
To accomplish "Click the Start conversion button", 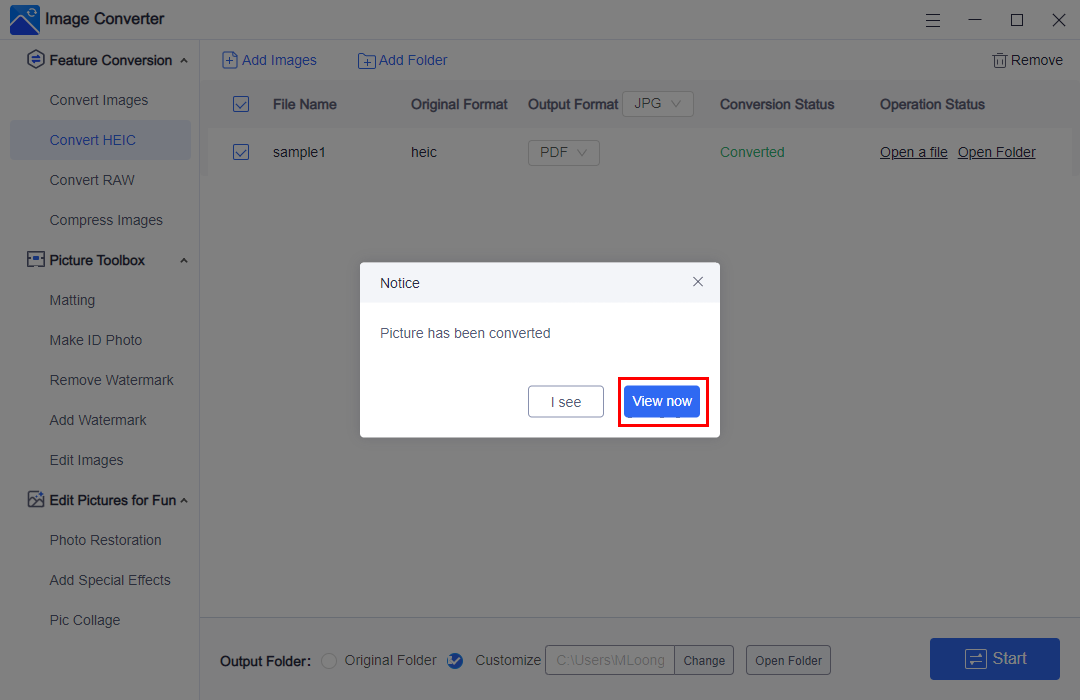I will pyautogui.click(x=995, y=659).
